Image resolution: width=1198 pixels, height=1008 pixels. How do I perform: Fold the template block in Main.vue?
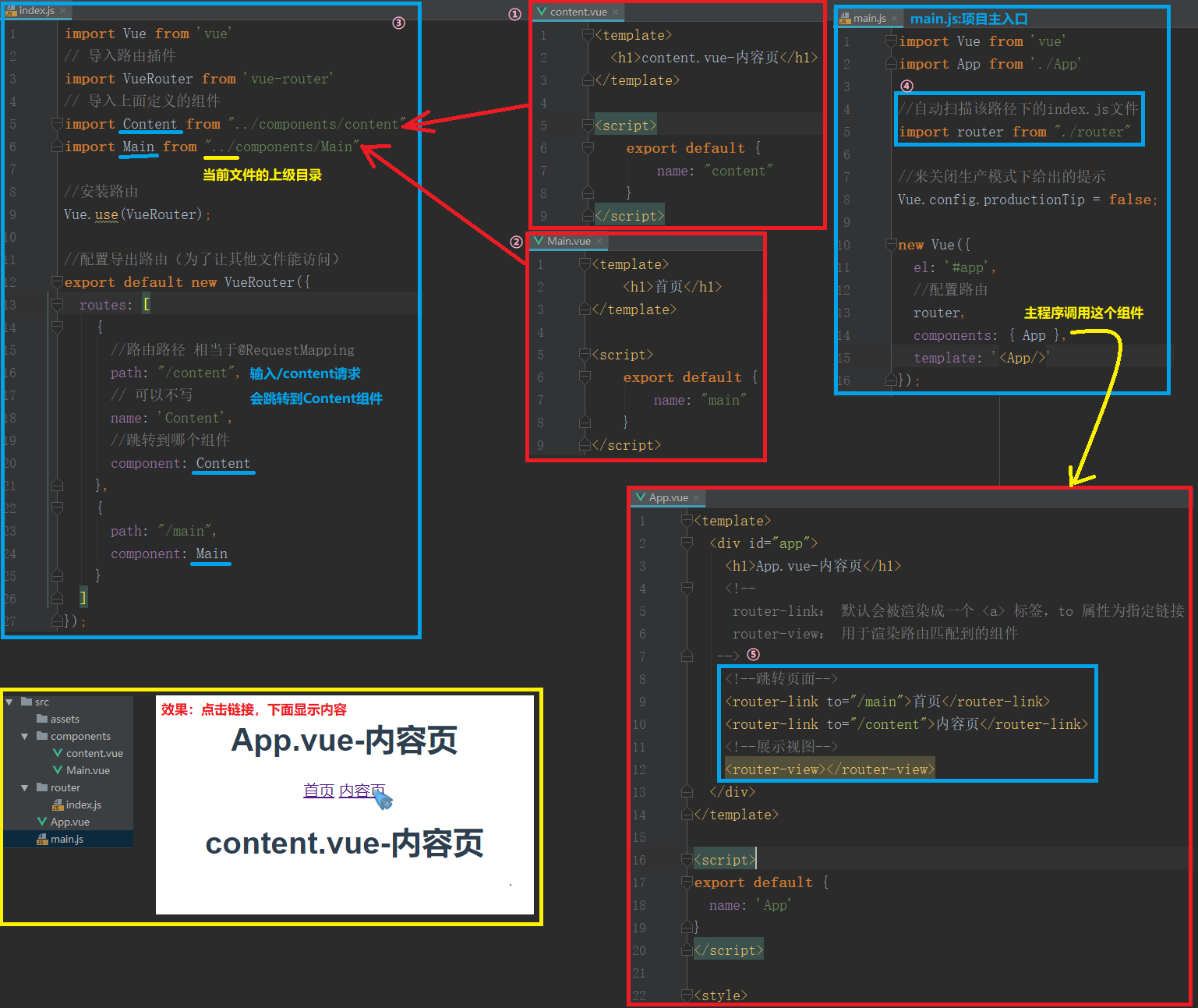click(585, 264)
